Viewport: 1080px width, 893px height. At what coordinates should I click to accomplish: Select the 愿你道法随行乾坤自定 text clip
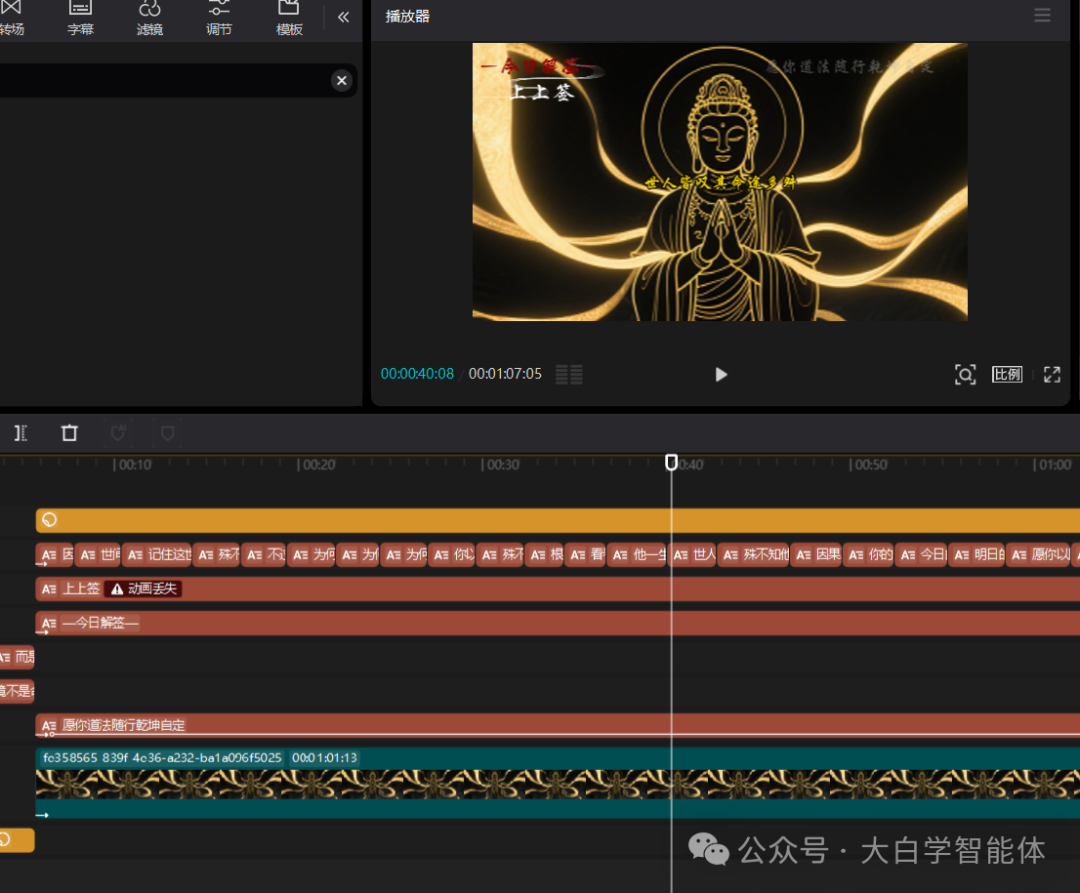[x=558, y=725]
